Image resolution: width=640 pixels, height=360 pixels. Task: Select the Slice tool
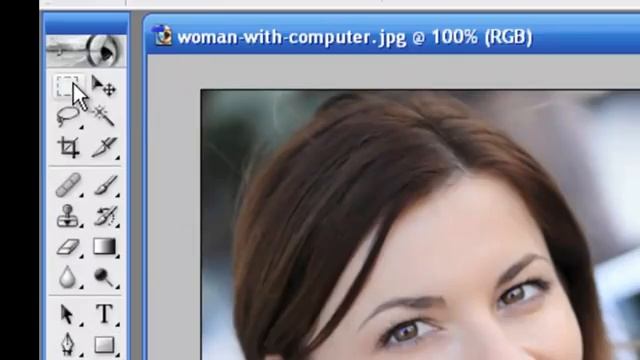(104, 147)
